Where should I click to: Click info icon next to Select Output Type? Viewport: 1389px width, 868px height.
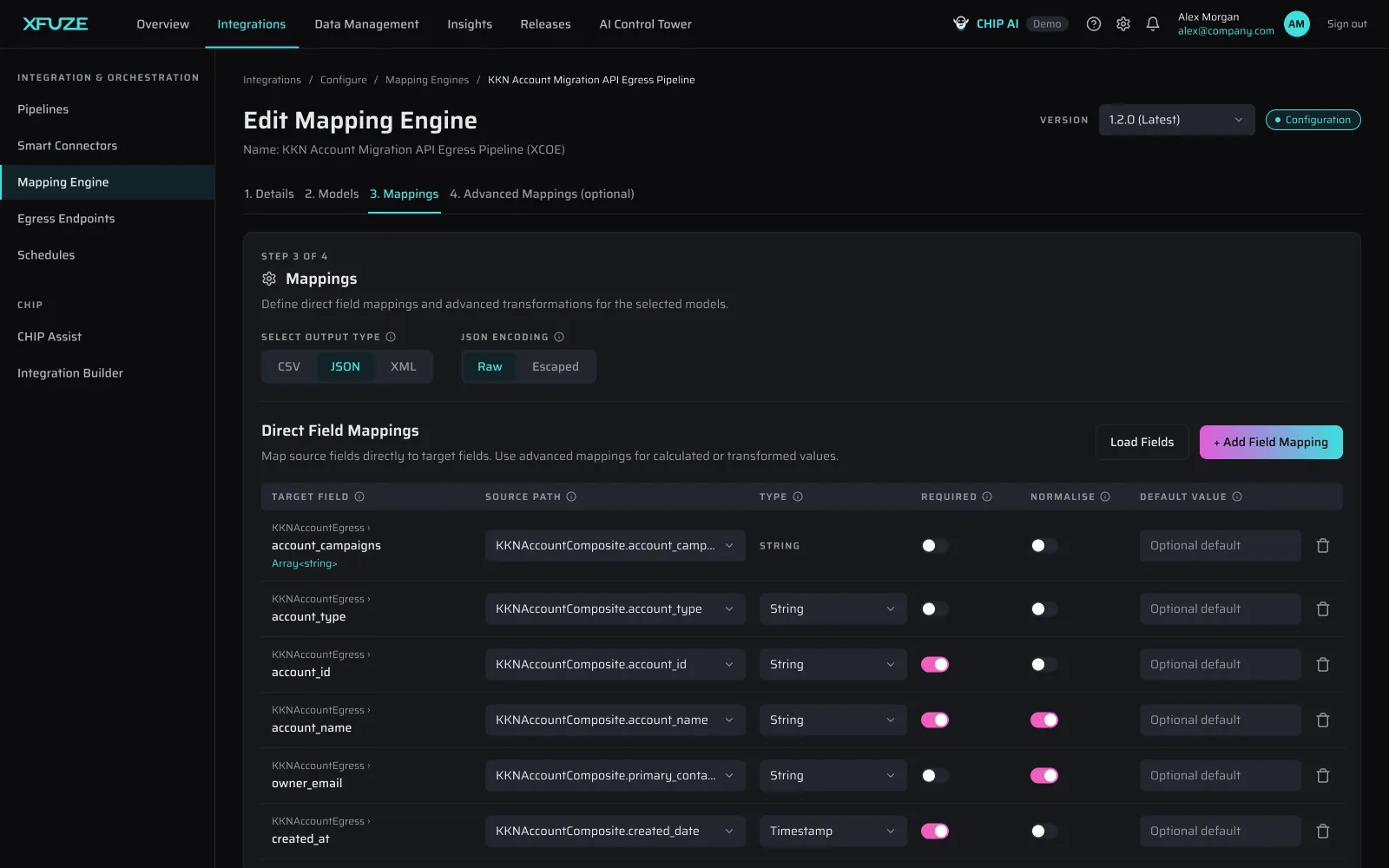tap(391, 337)
